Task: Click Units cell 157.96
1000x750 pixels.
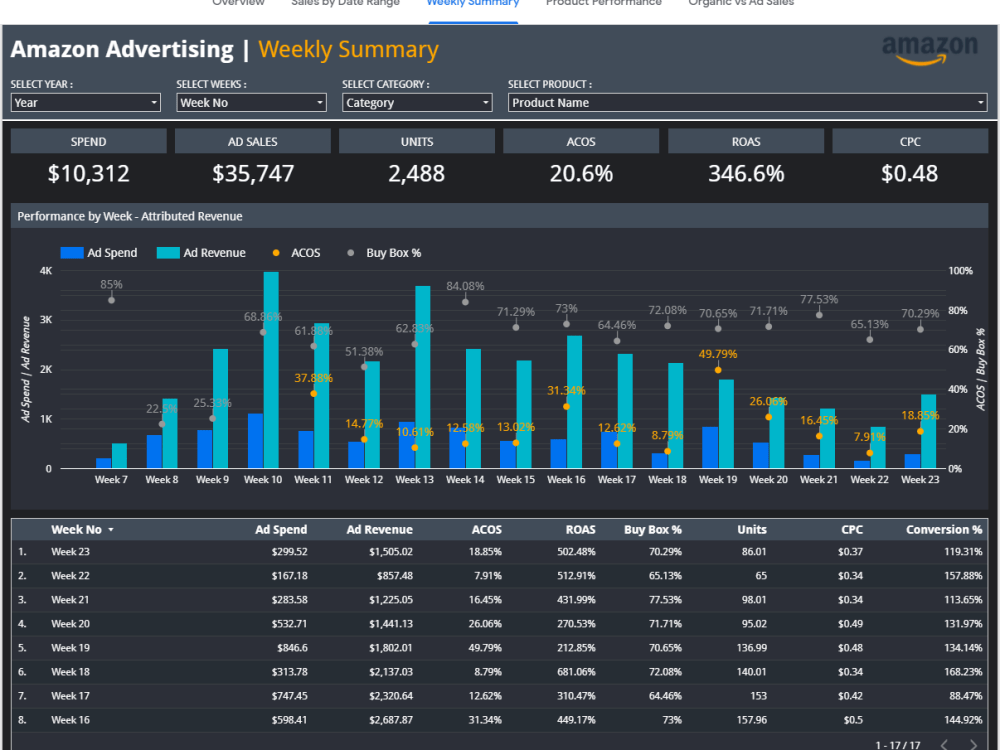Action: pos(752,720)
